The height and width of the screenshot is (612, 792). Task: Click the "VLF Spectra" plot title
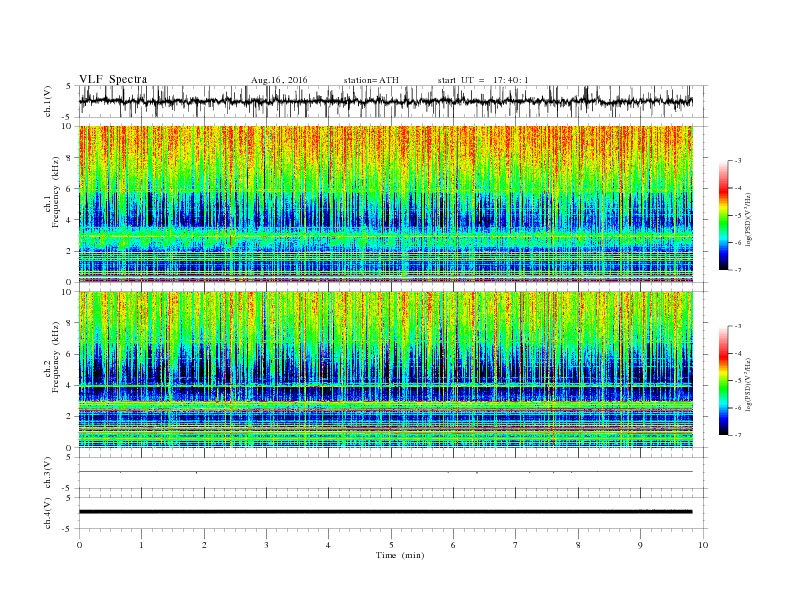pos(113,79)
